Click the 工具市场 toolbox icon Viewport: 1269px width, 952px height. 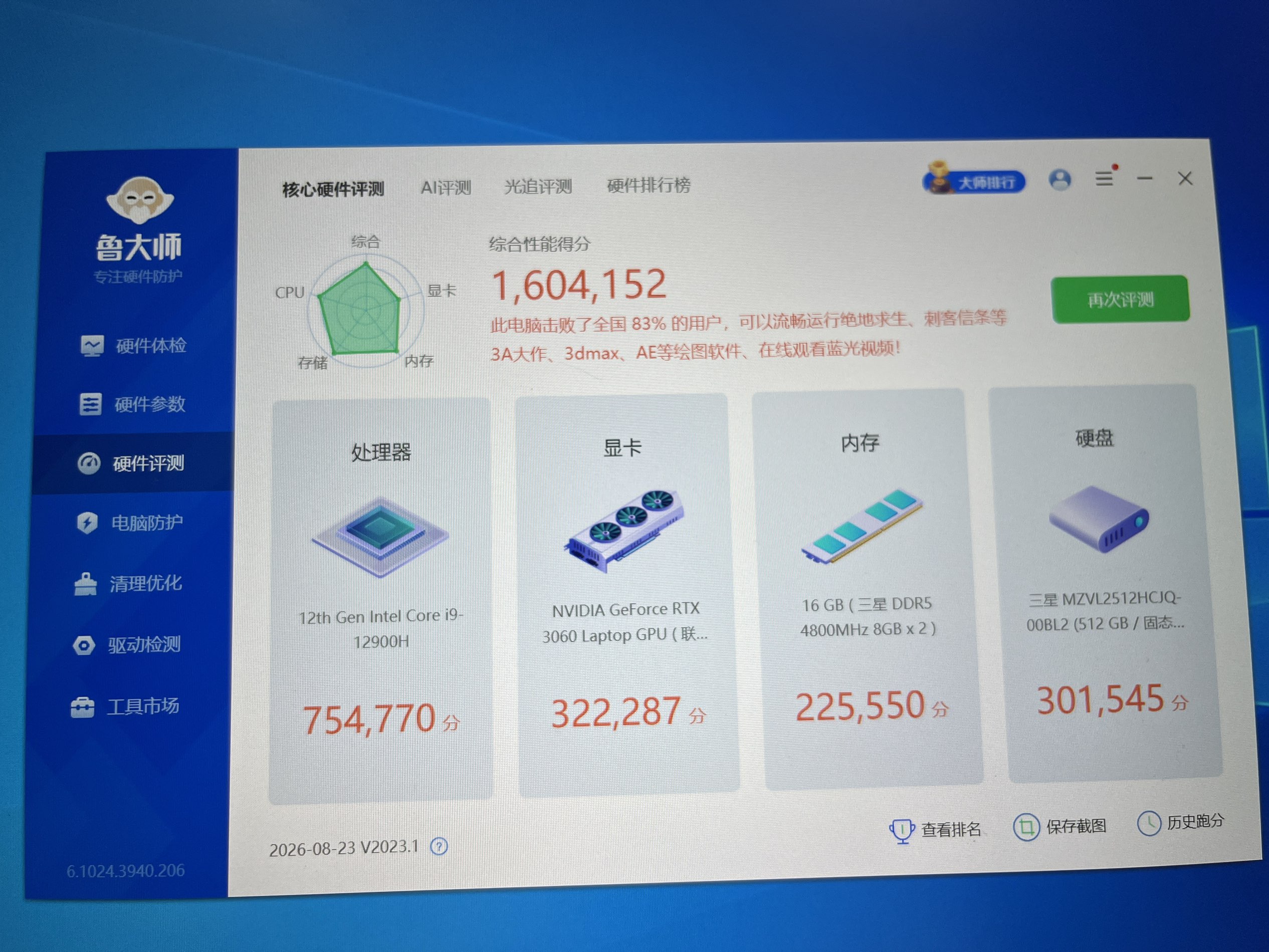click(x=83, y=706)
